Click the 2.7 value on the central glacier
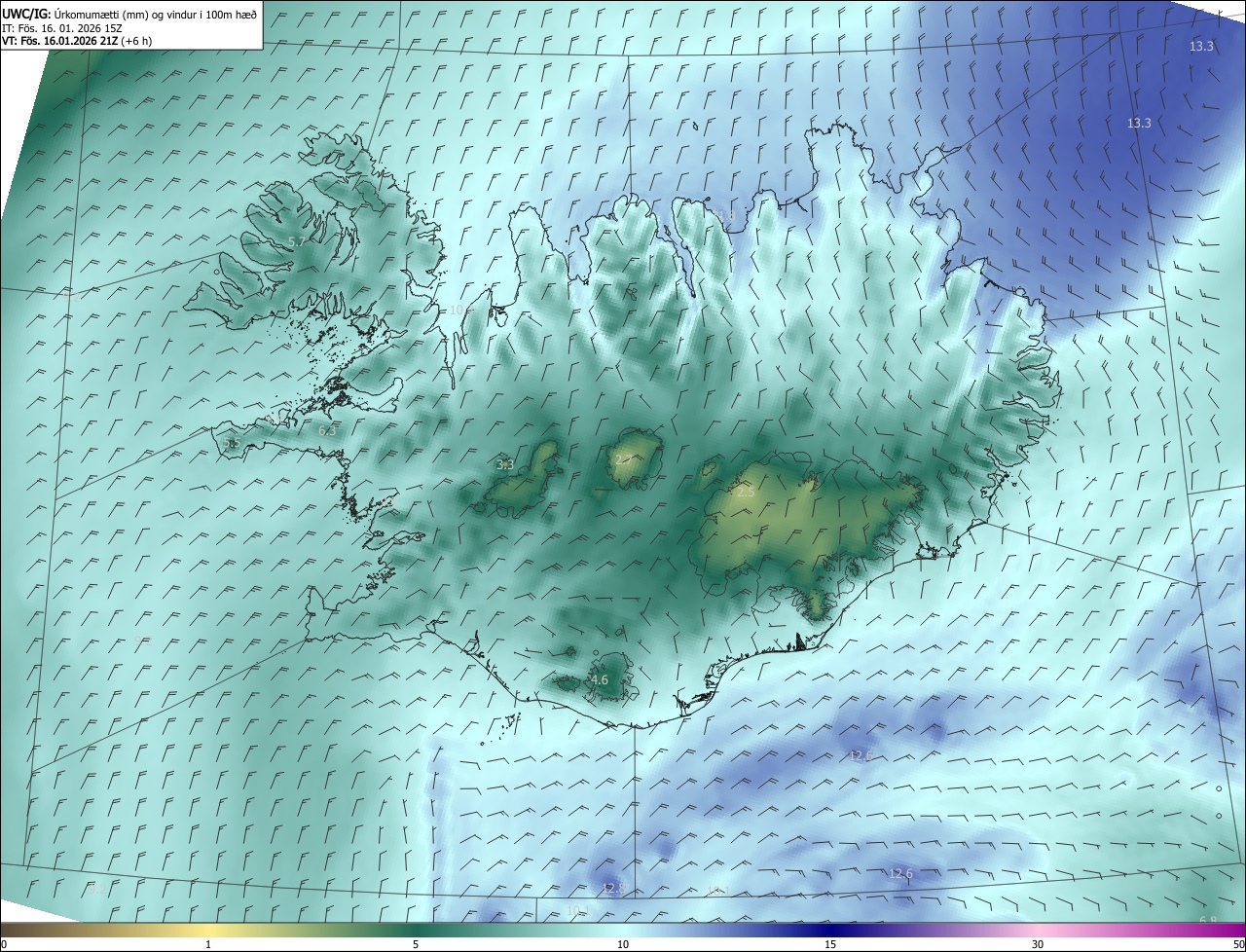1246x952 pixels. point(624,459)
